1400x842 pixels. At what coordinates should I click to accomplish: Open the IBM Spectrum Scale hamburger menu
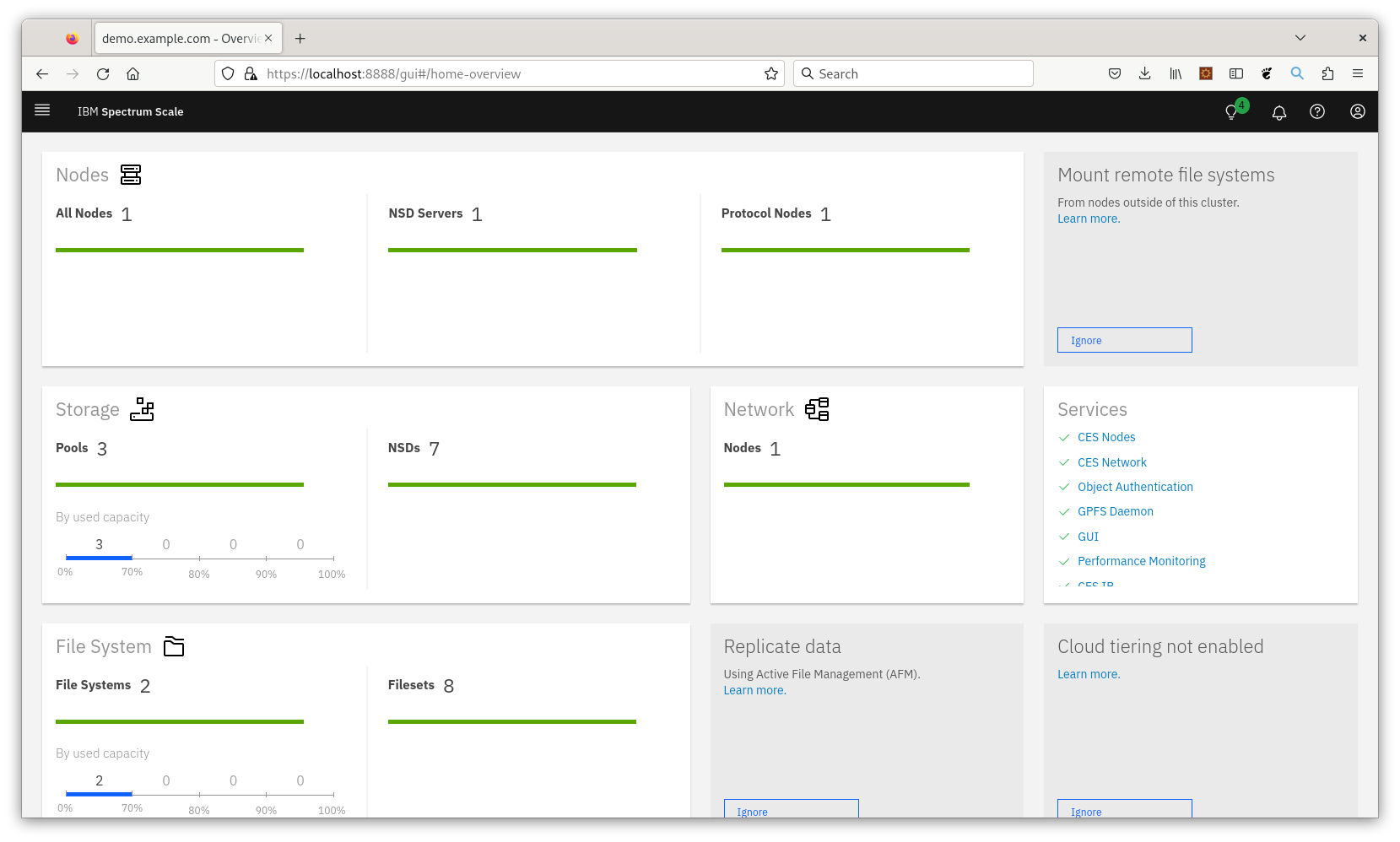[x=42, y=111]
